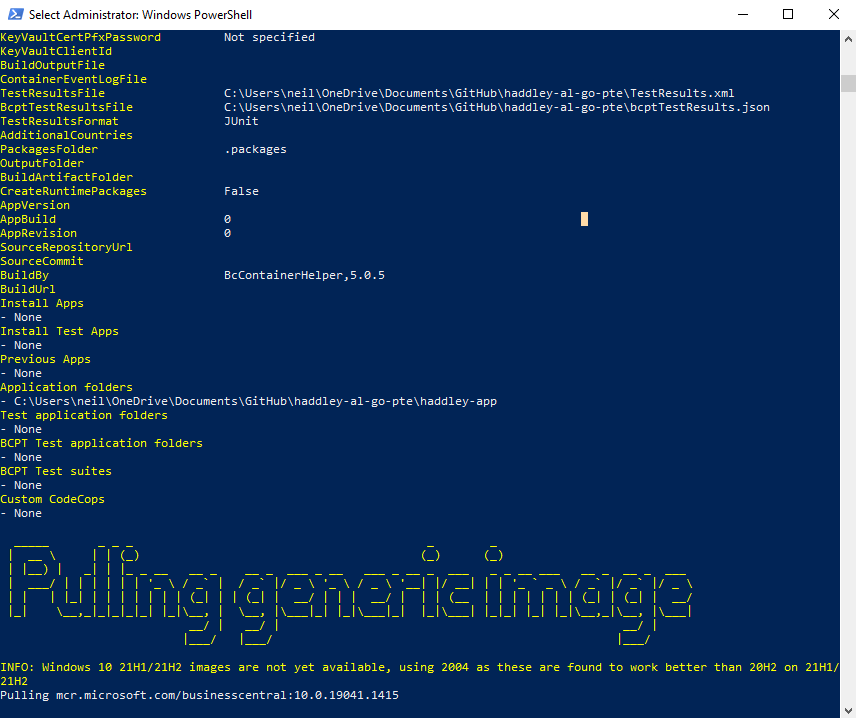Click the 'PackagesFolder' label
856x718 pixels.
[x=49, y=149]
